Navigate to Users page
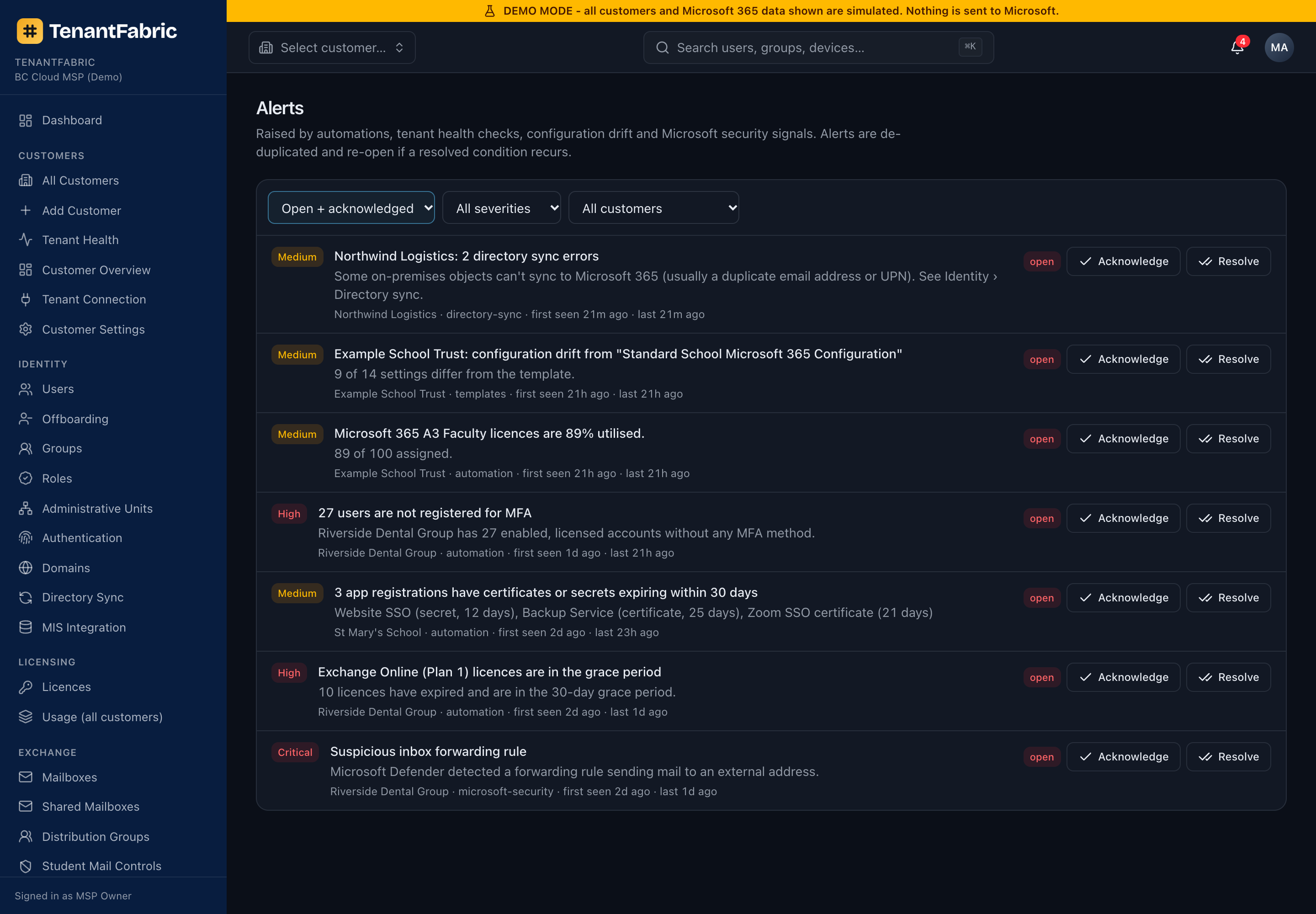1316x914 pixels. 58,389
